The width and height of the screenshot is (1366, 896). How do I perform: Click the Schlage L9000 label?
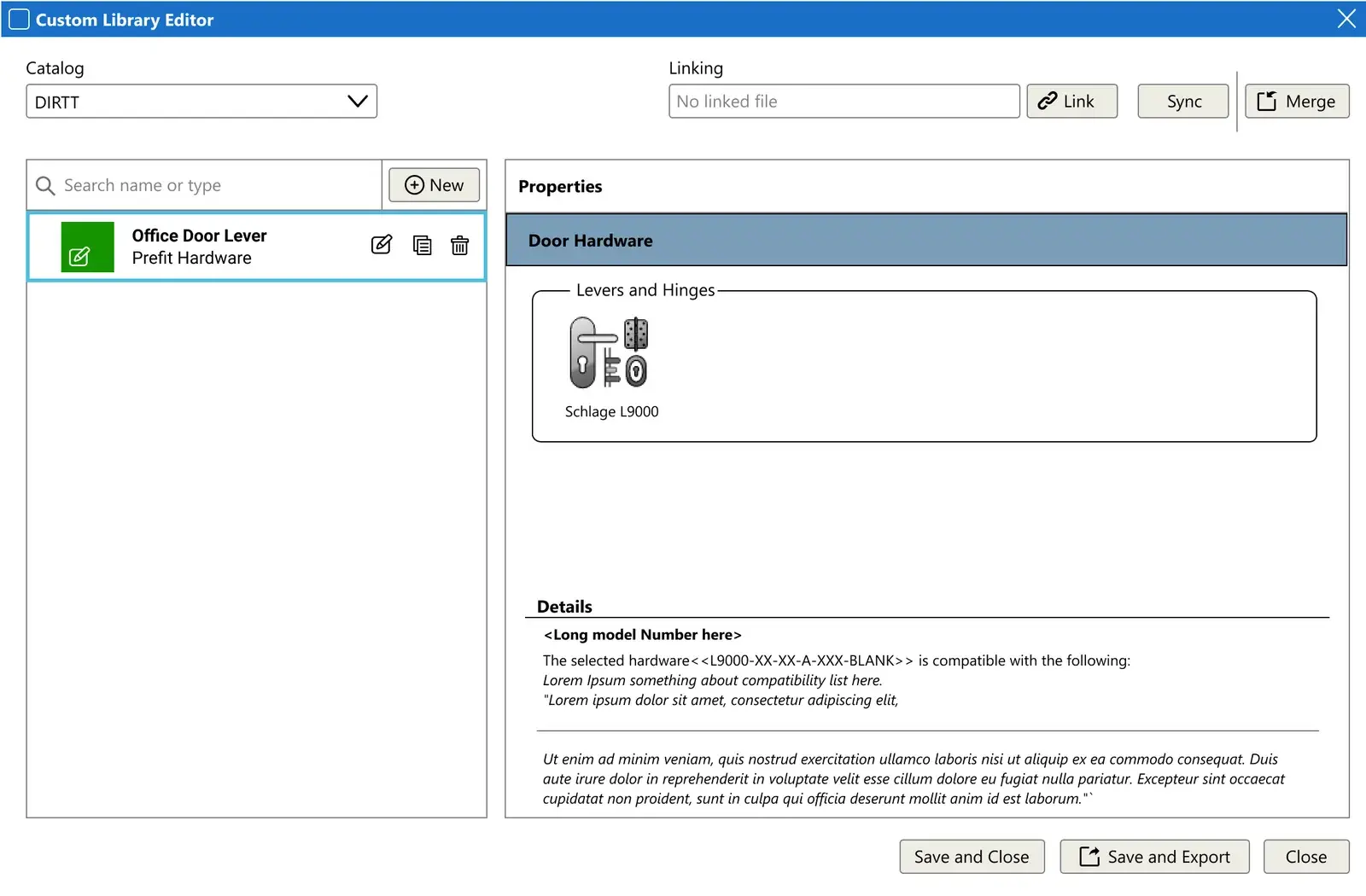tap(611, 411)
